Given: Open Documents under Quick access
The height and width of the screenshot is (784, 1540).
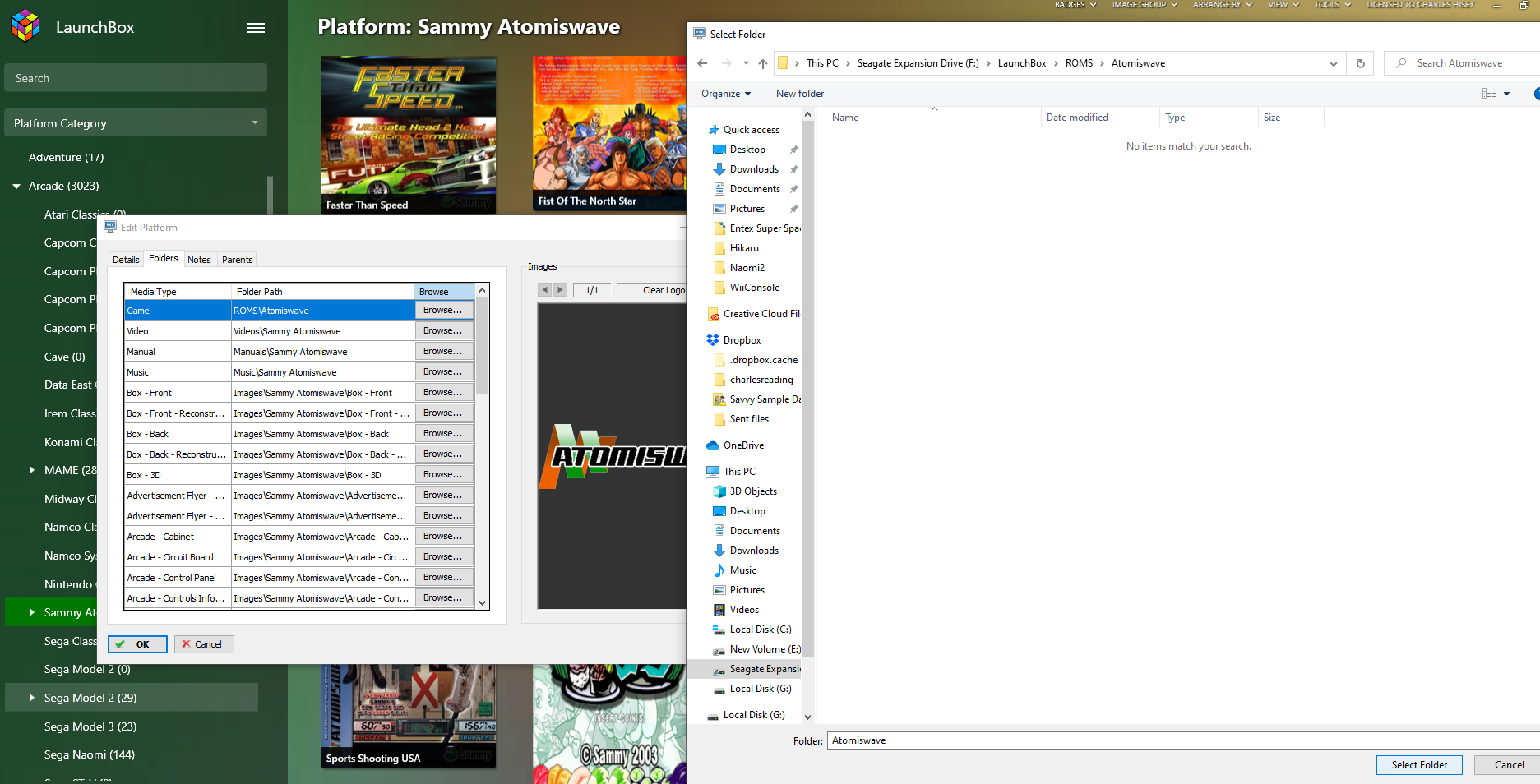Looking at the screenshot, I should point(755,189).
